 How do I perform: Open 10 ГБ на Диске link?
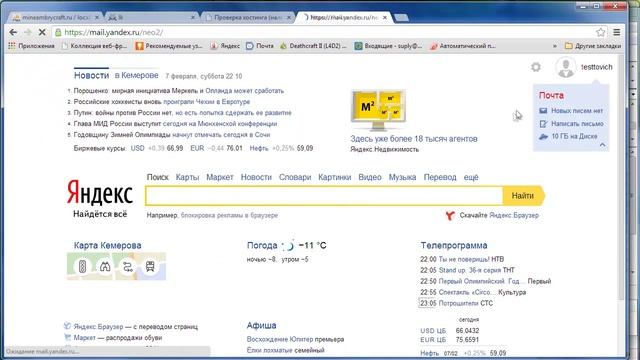click(574, 136)
